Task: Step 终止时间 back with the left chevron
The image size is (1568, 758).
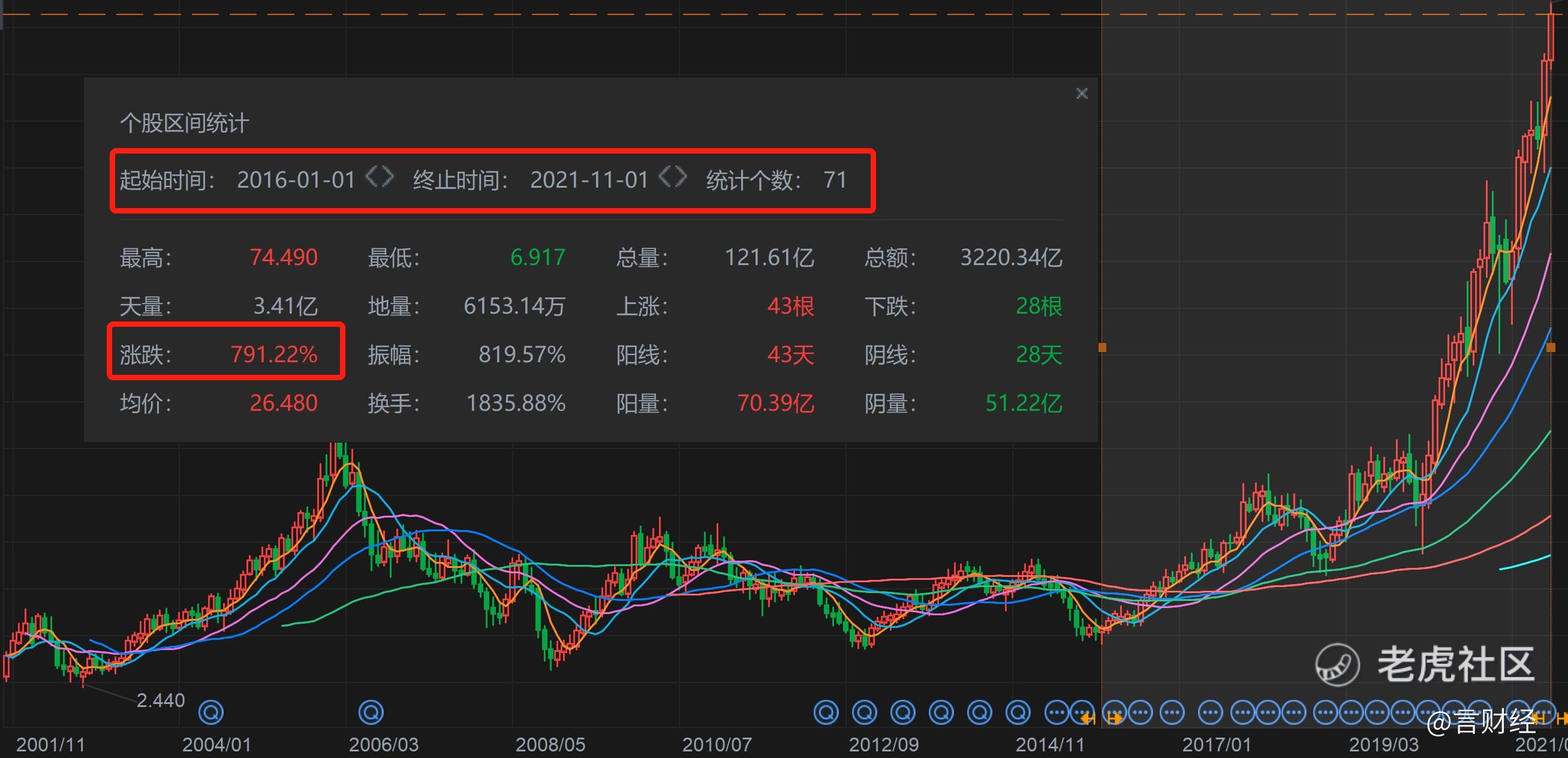Action: (666, 177)
